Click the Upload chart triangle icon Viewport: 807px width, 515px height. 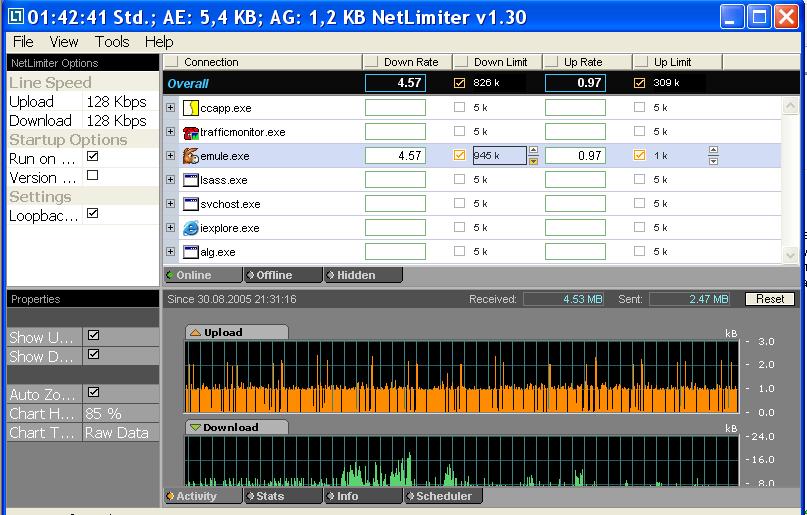click(x=195, y=333)
